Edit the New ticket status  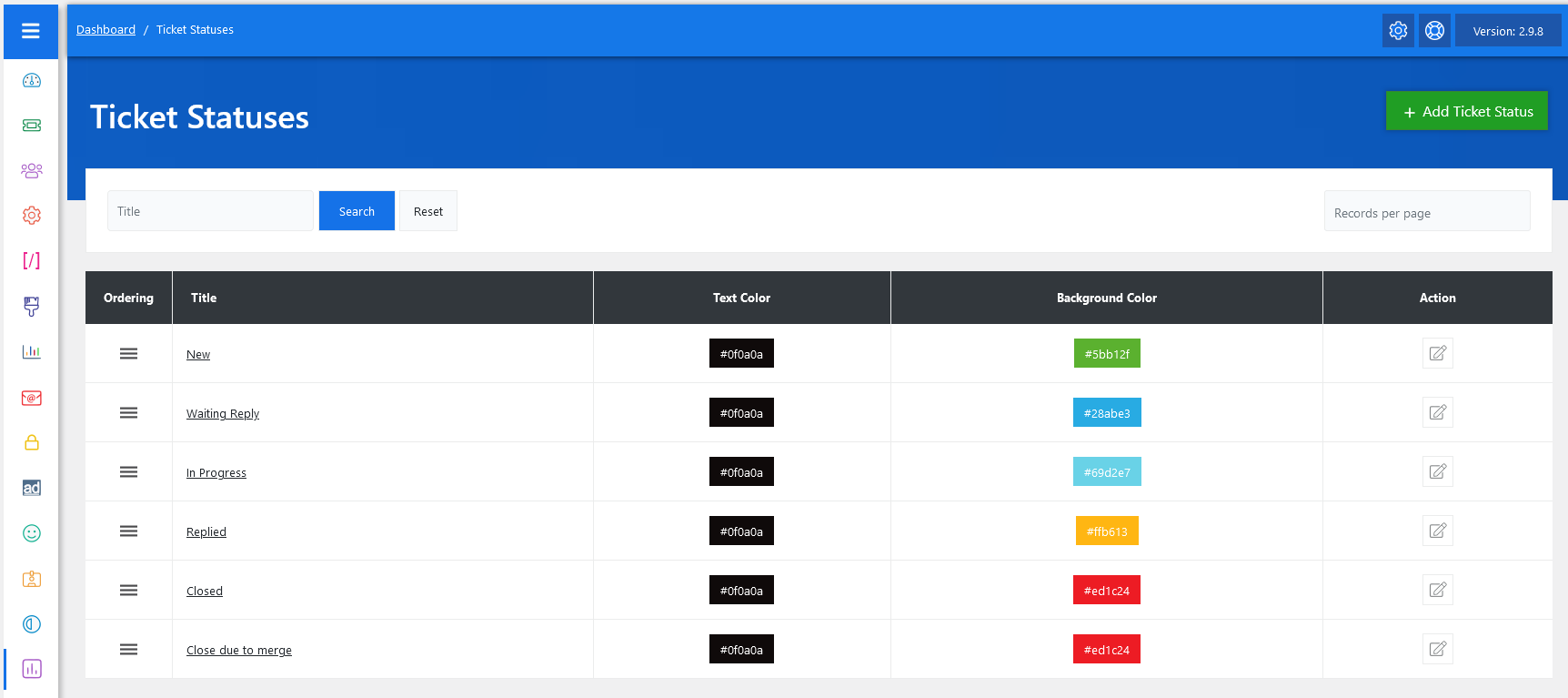(x=1437, y=354)
